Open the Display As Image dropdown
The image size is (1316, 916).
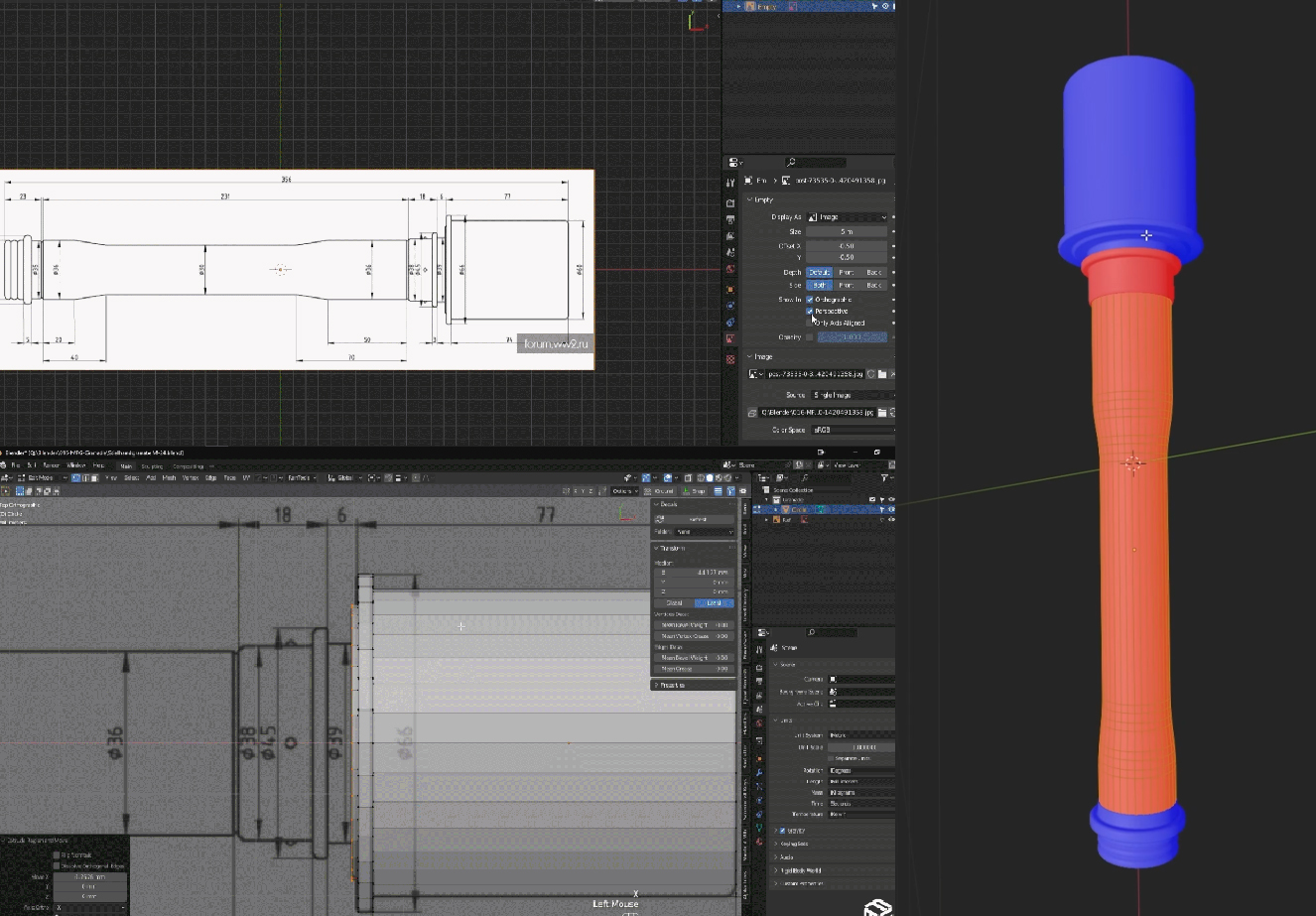847,216
